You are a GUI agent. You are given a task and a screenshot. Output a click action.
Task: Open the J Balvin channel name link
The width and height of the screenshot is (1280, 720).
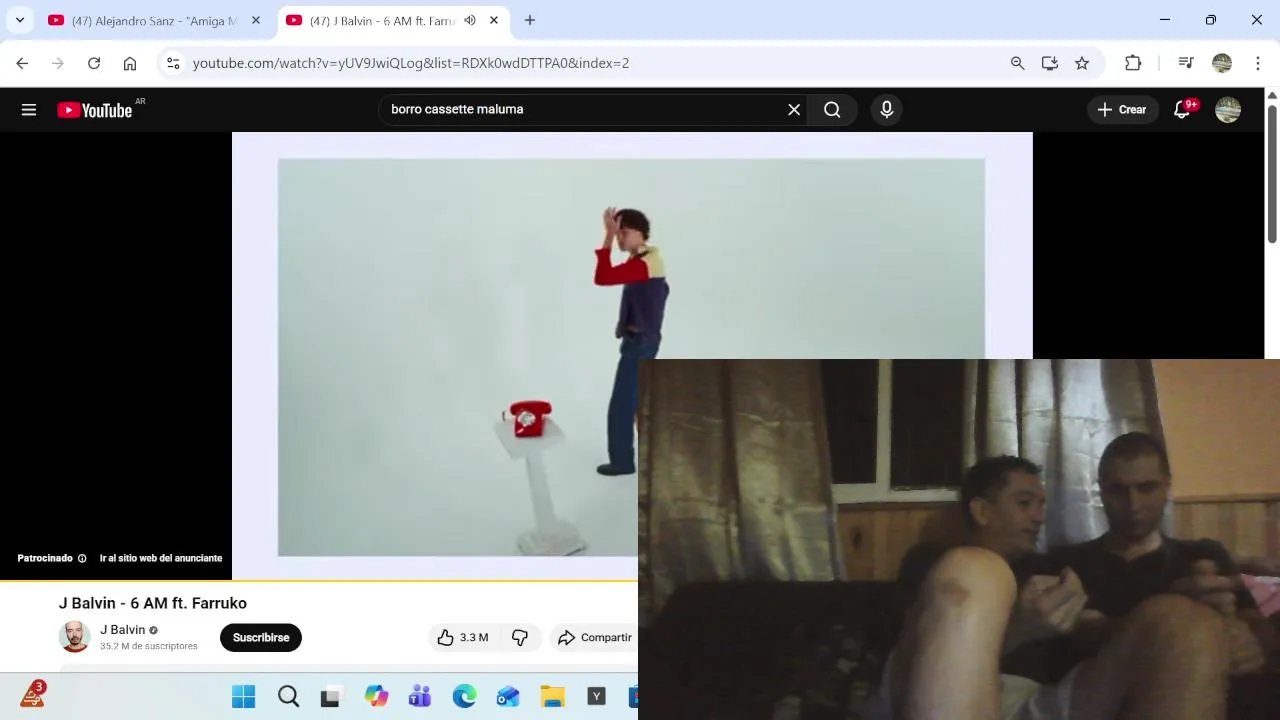coord(122,630)
